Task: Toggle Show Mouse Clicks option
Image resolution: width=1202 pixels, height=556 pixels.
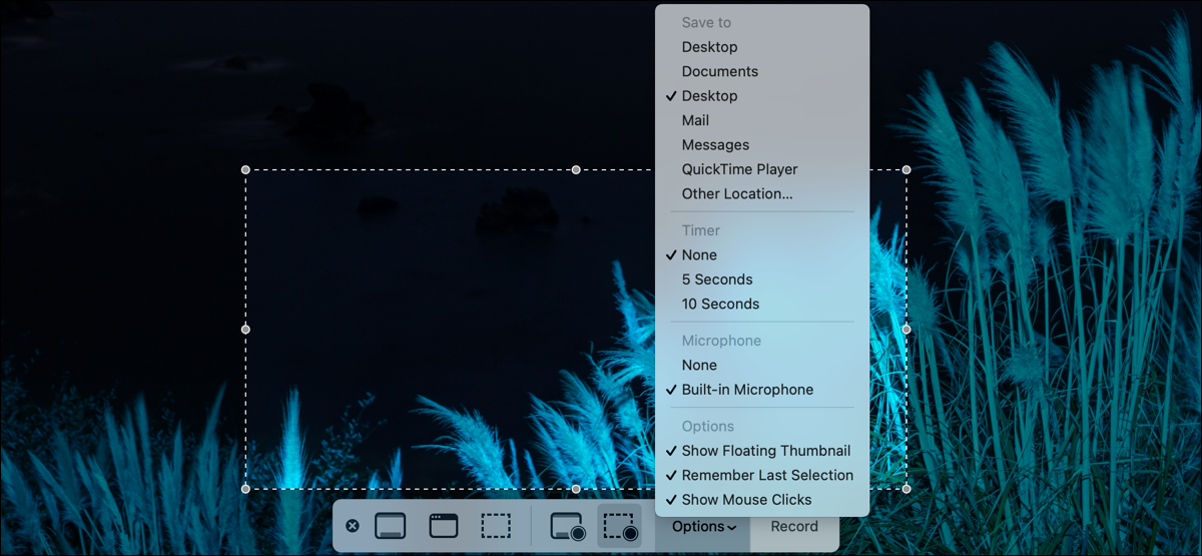Action: pyautogui.click(x=746, y=500)
